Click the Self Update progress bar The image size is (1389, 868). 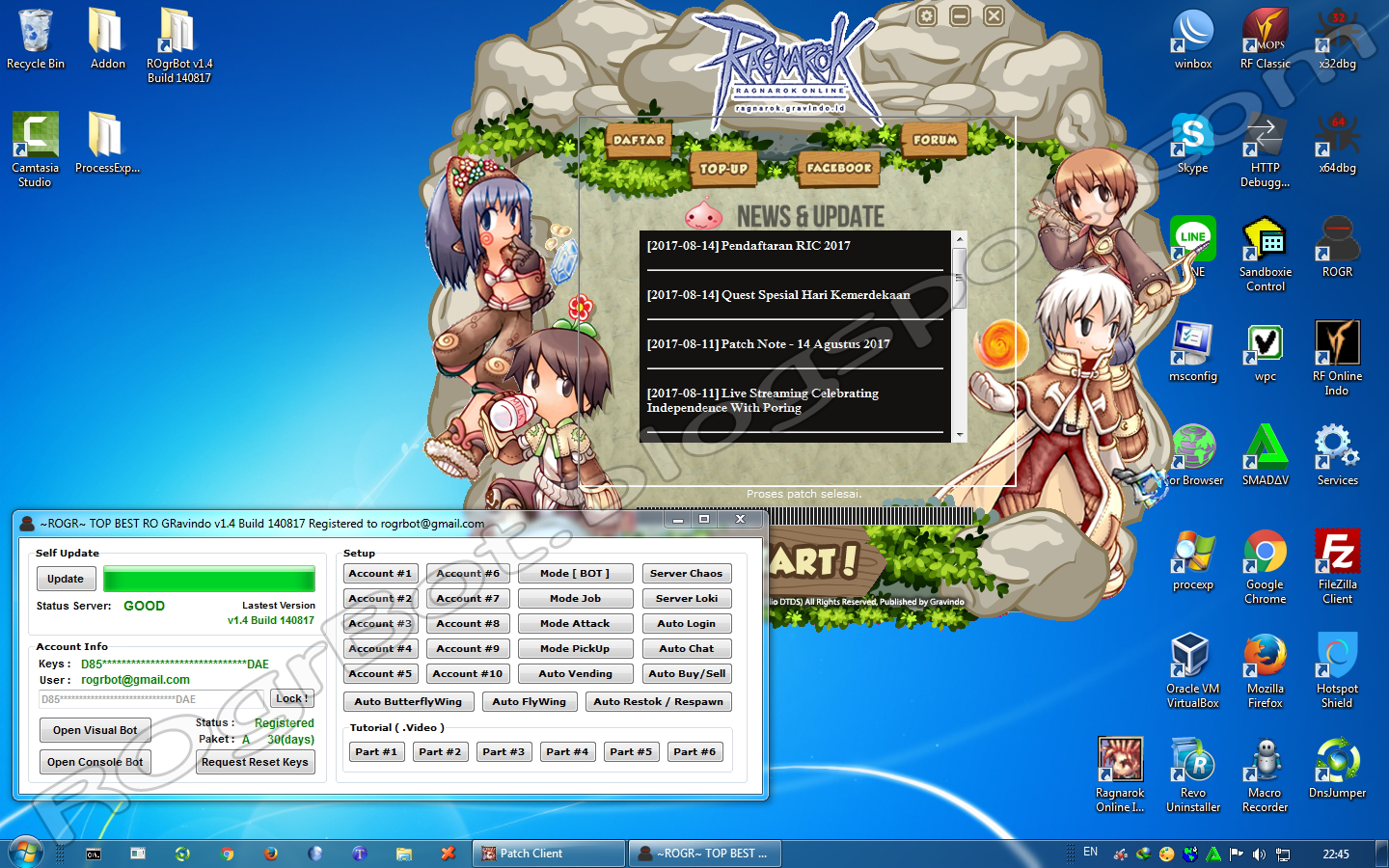[209, 579]
